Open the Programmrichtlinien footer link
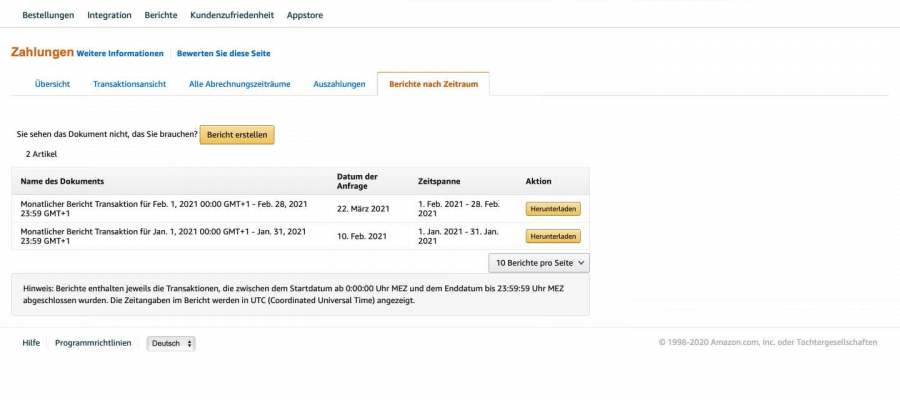900x400 pixels. coord(93,343)
